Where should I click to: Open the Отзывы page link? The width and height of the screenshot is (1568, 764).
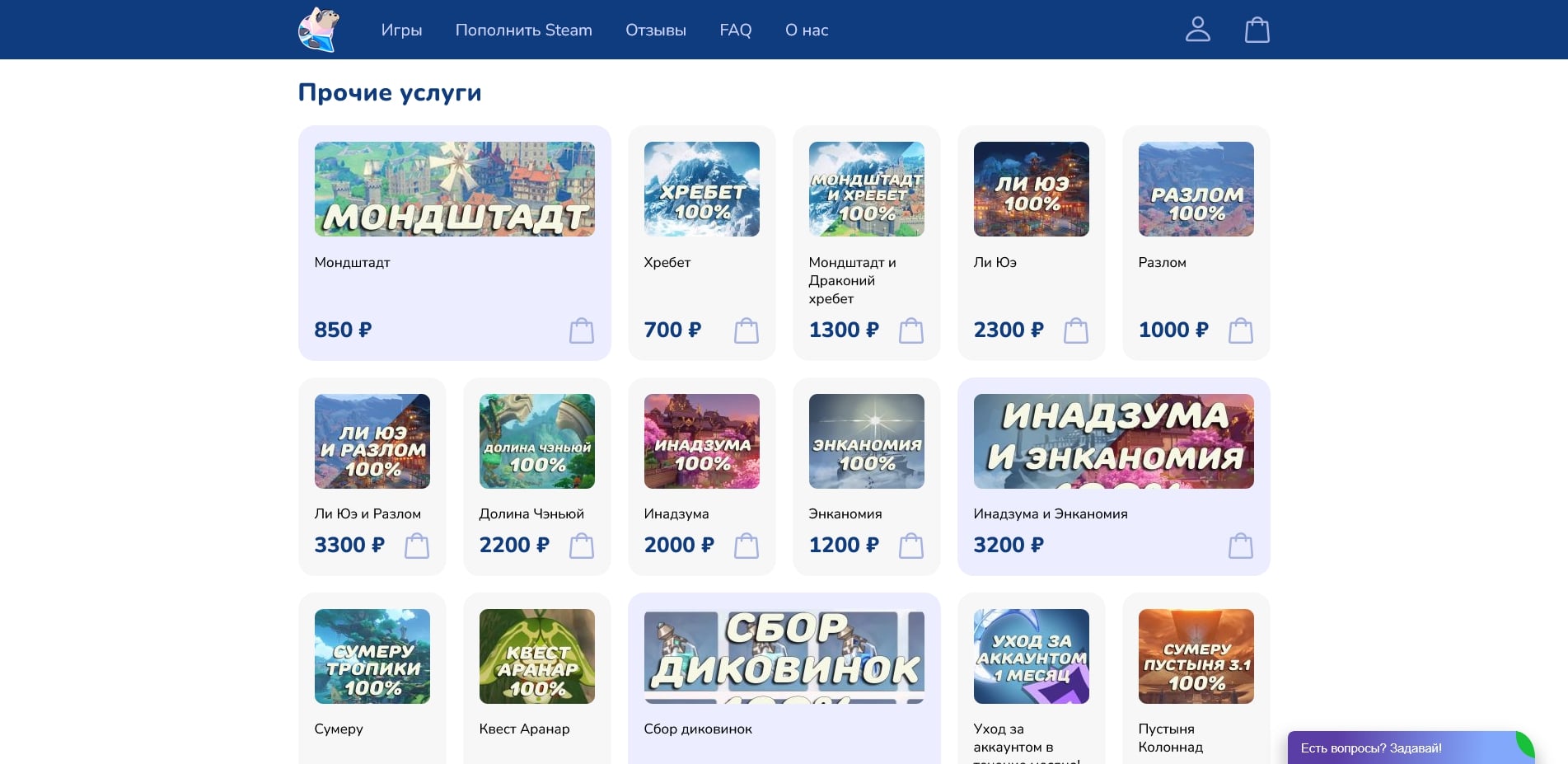pos(655,30)
